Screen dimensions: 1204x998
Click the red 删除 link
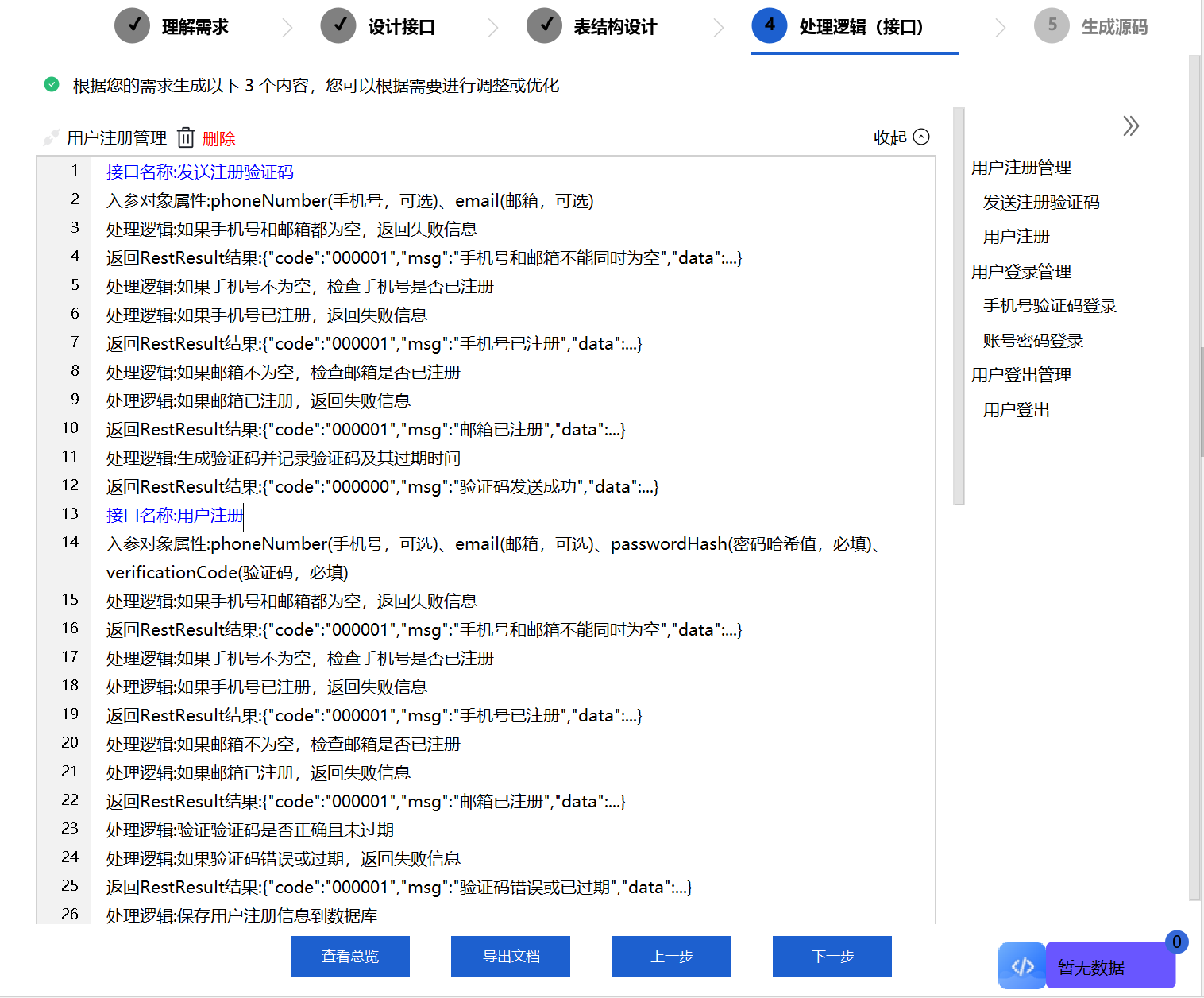coord(219,137)
